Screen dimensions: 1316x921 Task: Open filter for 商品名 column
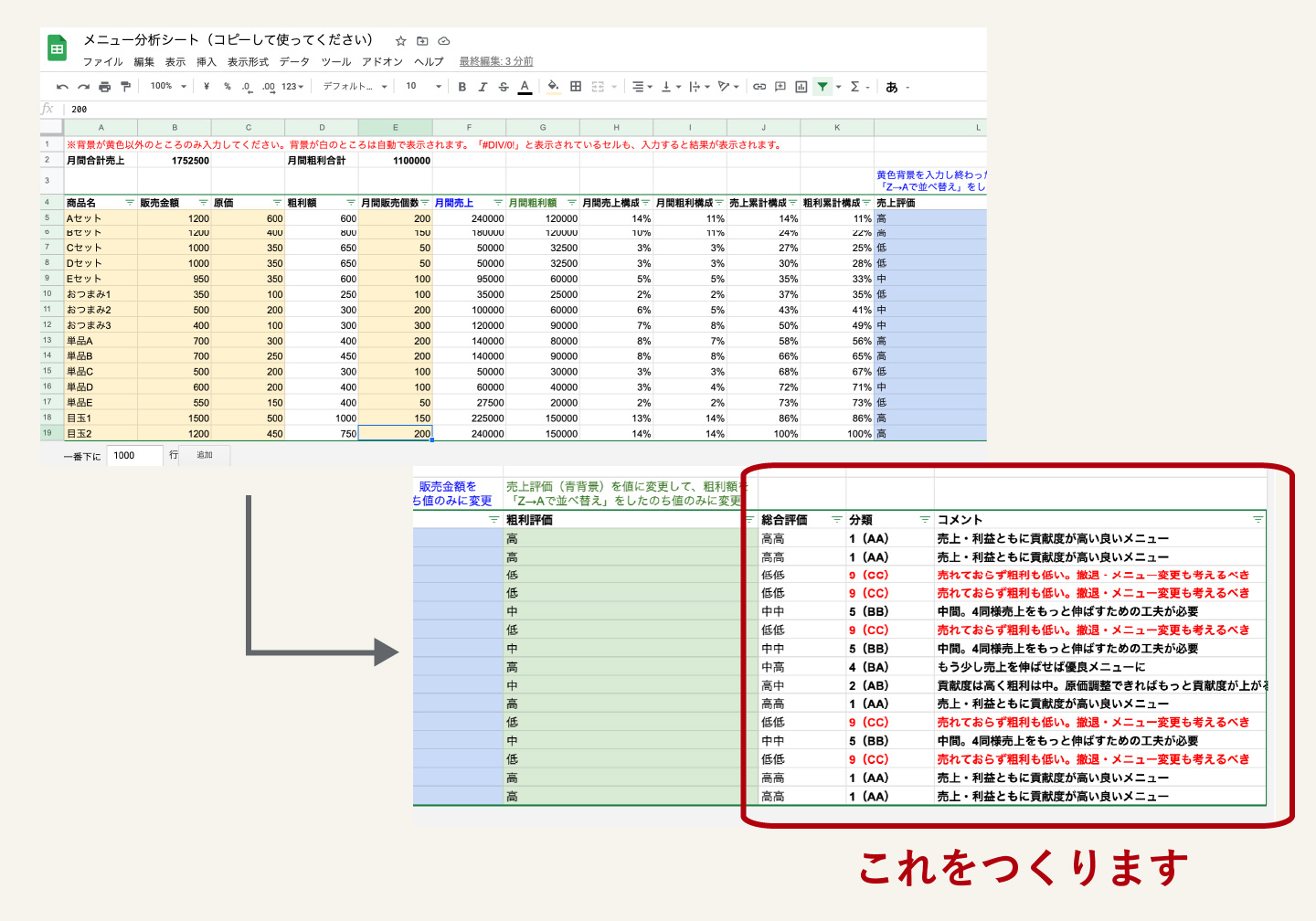tap(130, 203)
